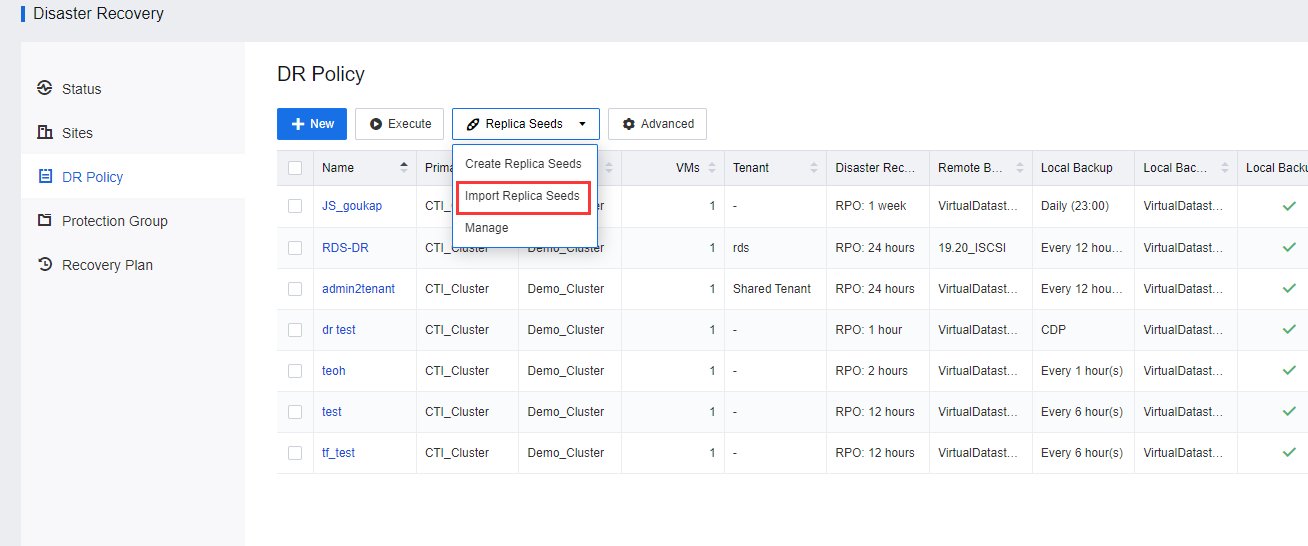The height and width of the screenshot is (546, 1308).
Task: Click the Sites building icon
Action: click(x=44, y=132)
